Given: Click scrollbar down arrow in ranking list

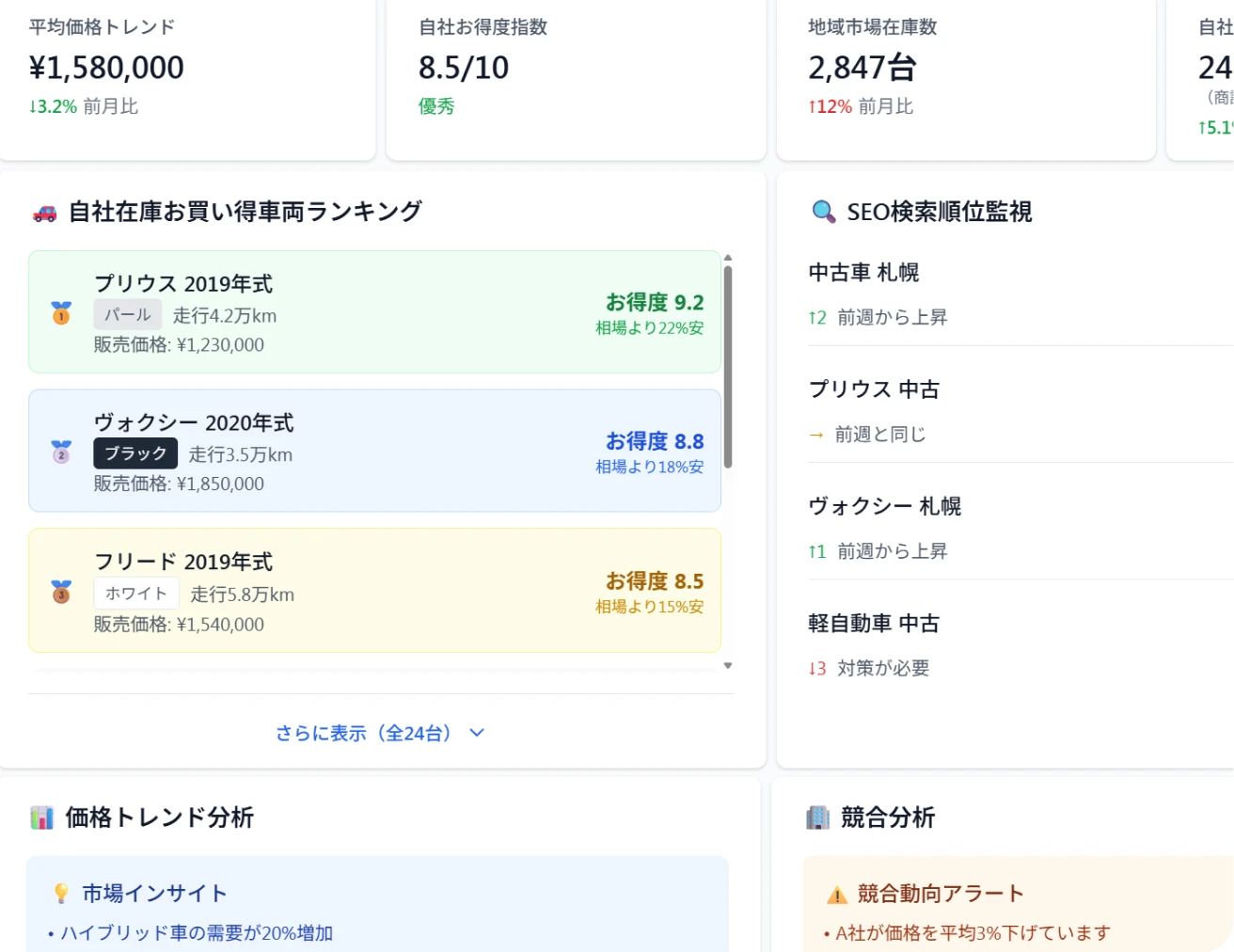Looking at the screenshot, I should [727, 666].
